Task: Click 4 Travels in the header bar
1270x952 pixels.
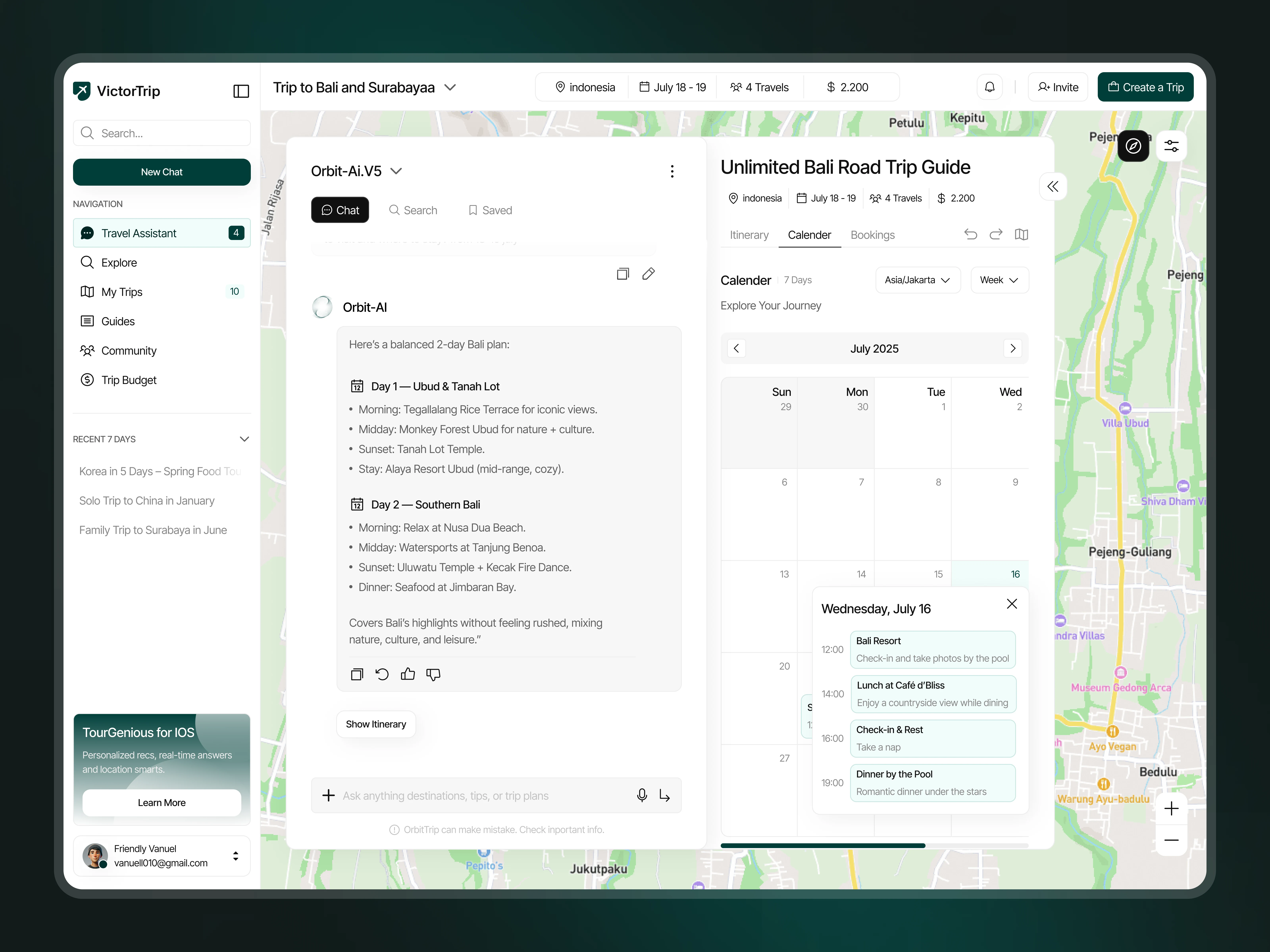Action: (760, 87)
